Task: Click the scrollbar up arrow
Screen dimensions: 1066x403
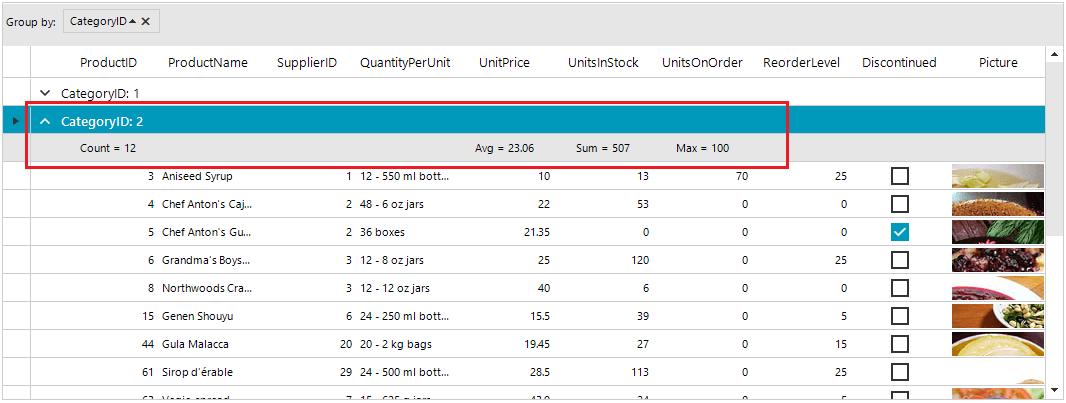Action: [x=1054, y=53]
